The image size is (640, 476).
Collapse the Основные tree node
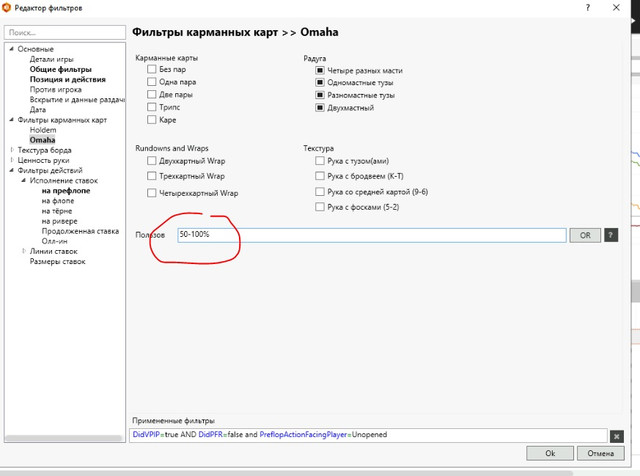tap(11, 49)
